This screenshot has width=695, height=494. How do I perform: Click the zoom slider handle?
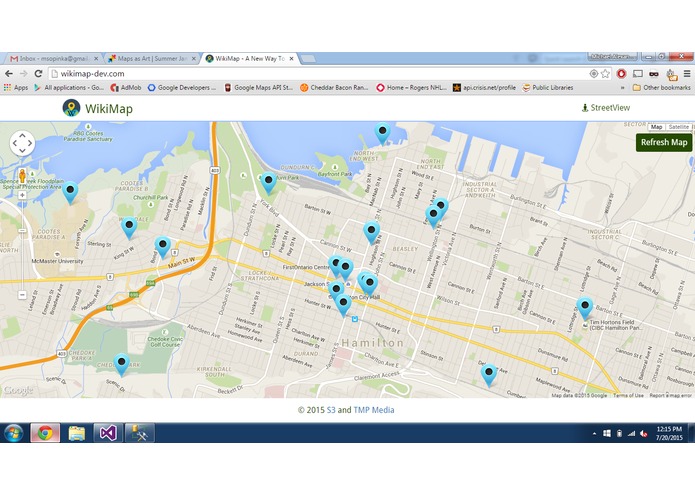tap(22, 230)
